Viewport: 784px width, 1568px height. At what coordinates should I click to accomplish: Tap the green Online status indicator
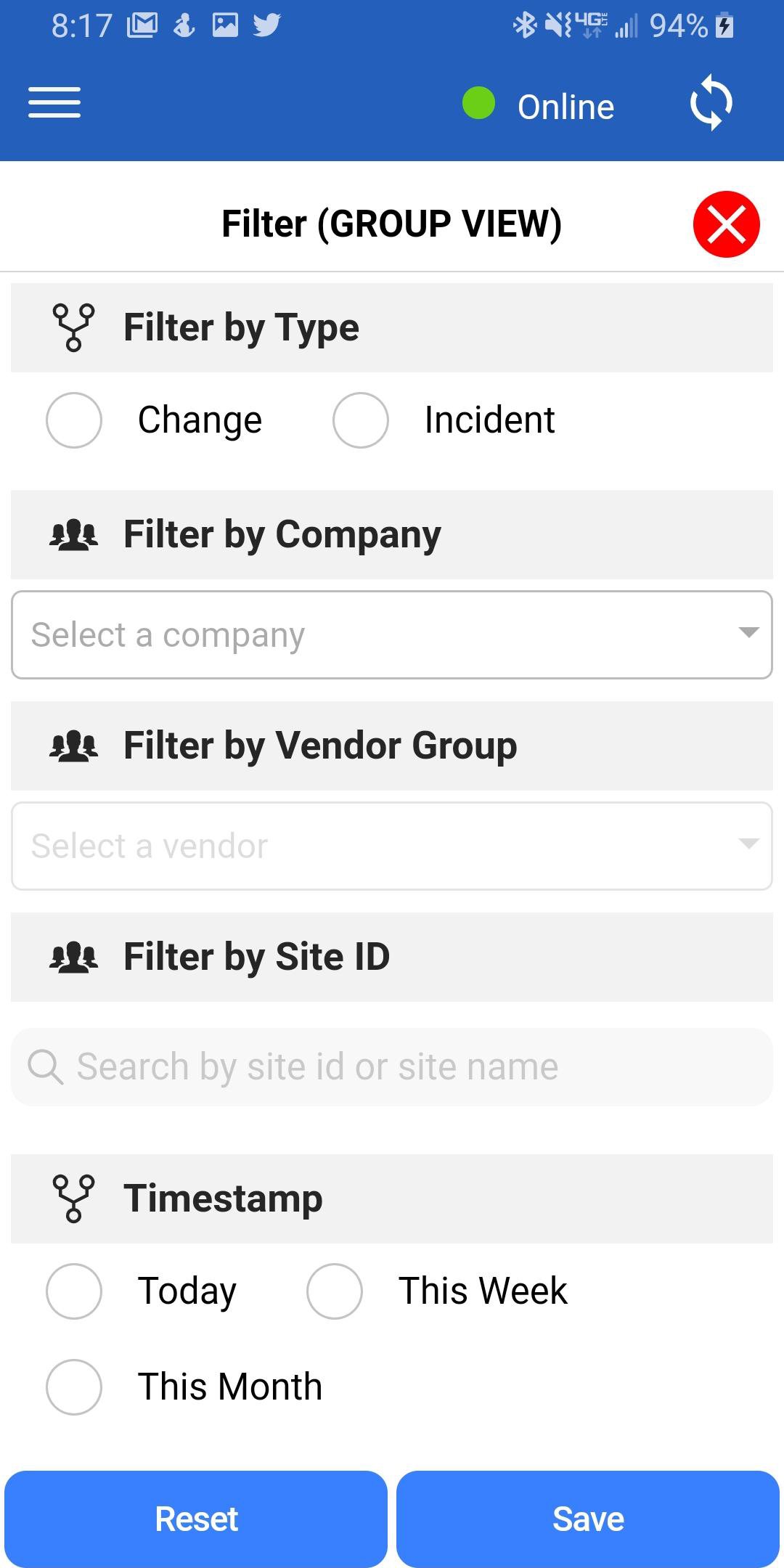tap(479, 103)
